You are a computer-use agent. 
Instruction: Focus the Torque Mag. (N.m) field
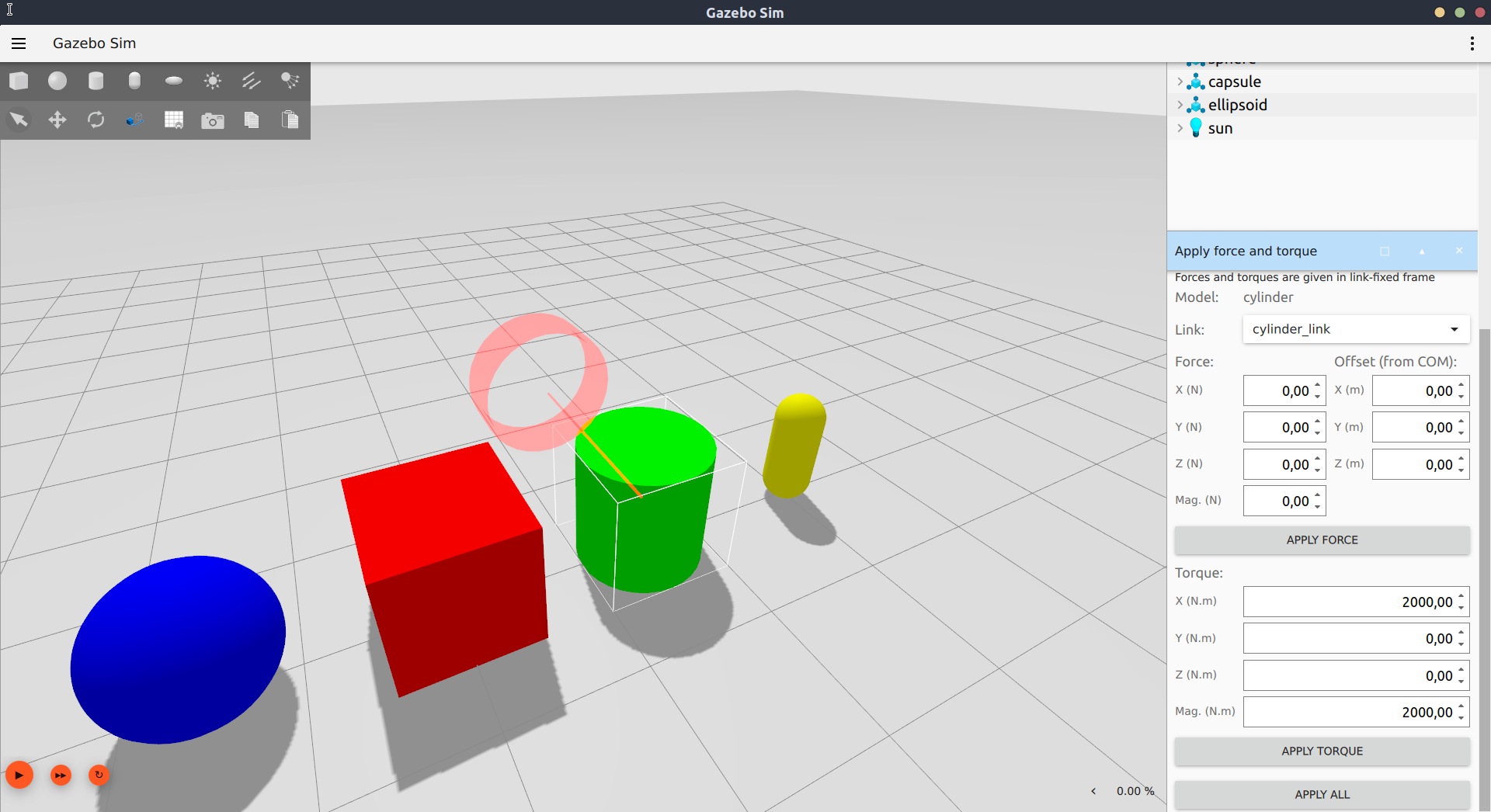pos(1356,712)
